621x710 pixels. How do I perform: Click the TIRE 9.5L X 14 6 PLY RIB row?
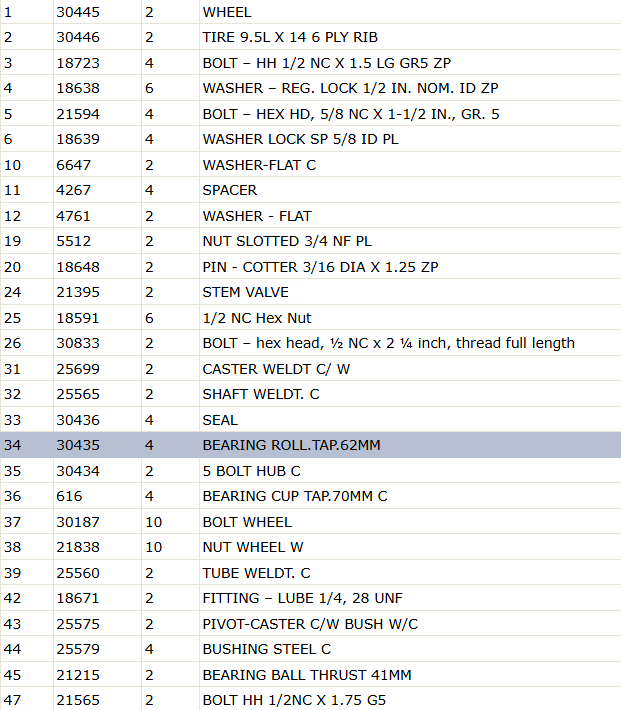click(x=310, y=37)
